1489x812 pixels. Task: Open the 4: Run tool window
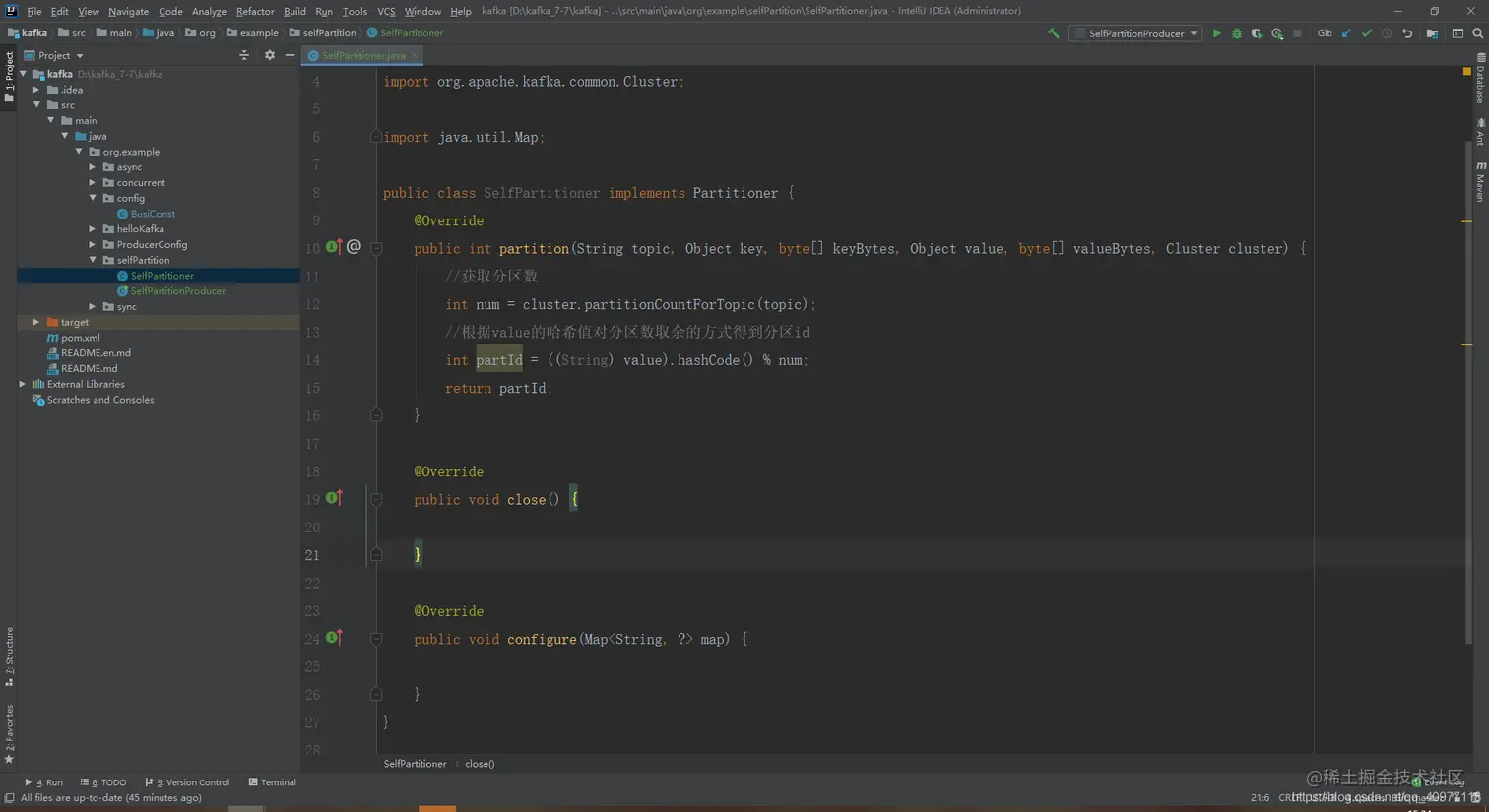tap(43, 782)
